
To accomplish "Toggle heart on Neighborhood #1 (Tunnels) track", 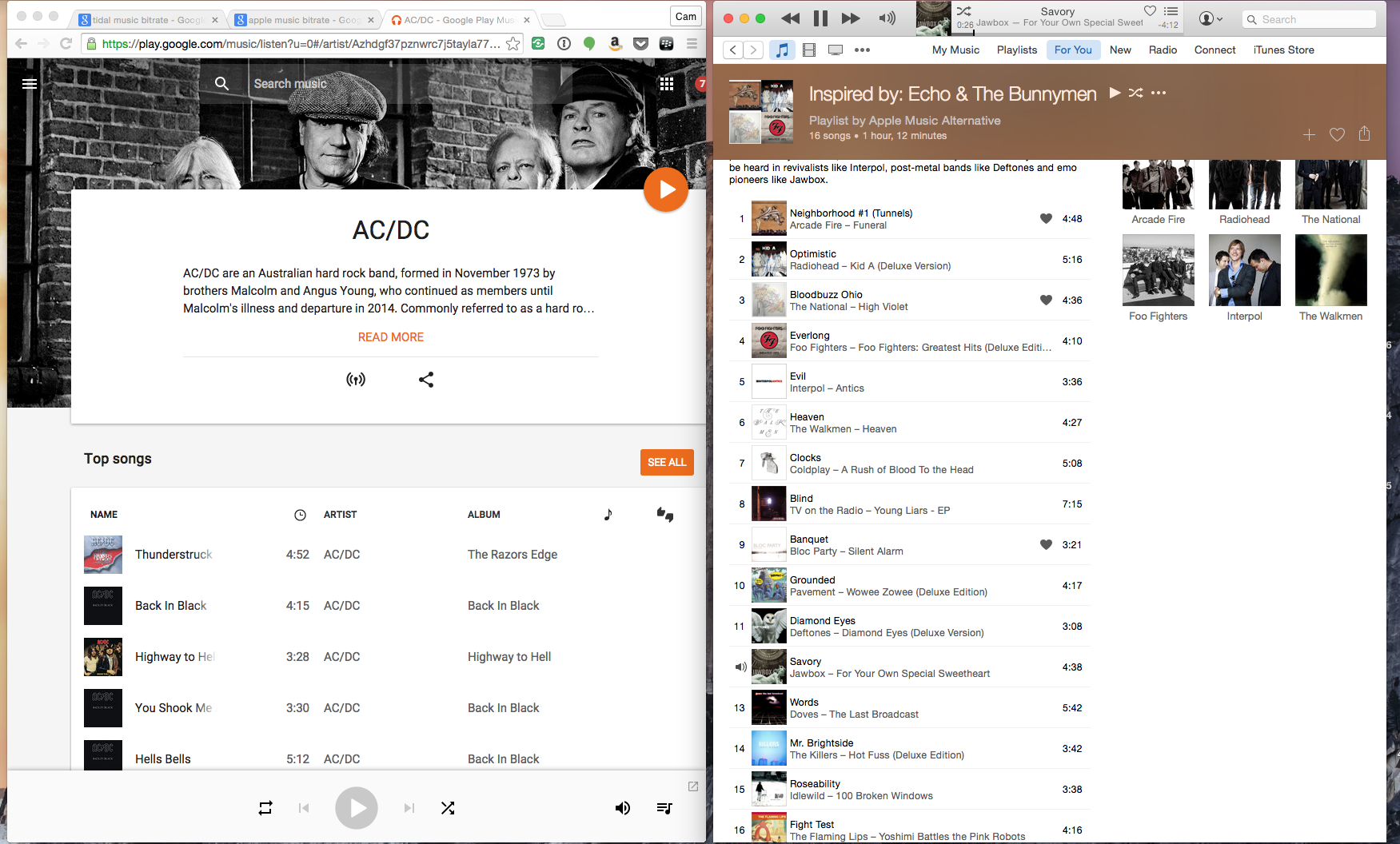I will (1045, 219).
